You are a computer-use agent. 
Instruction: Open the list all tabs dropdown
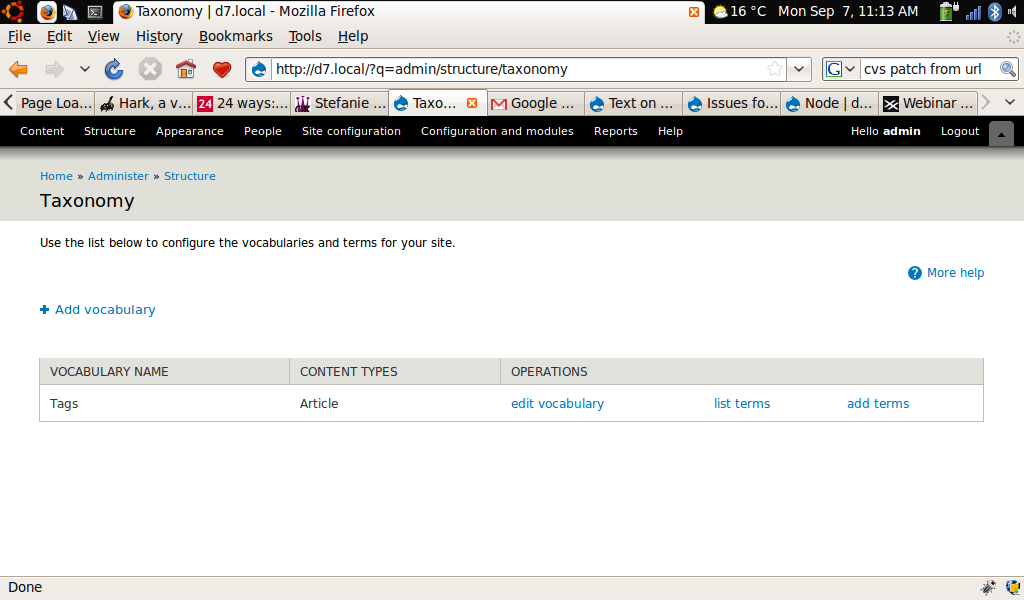pos(1010,103)
